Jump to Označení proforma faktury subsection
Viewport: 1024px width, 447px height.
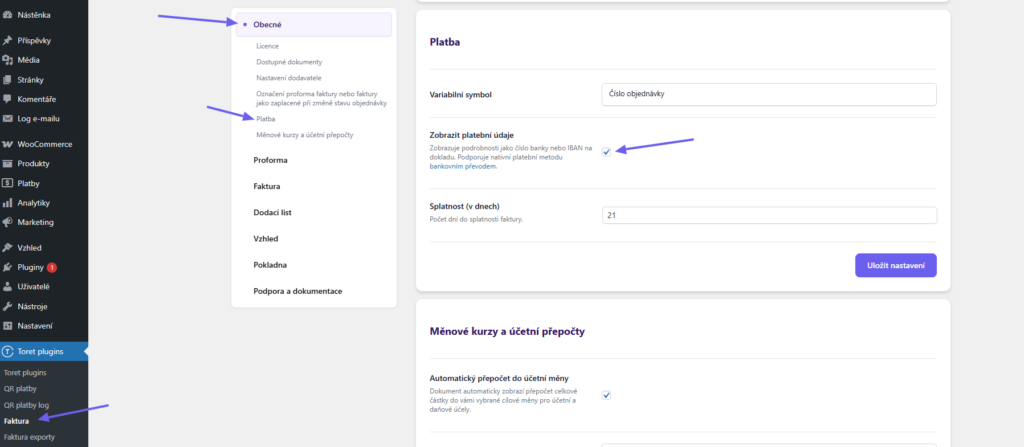(x=322, y=99)
